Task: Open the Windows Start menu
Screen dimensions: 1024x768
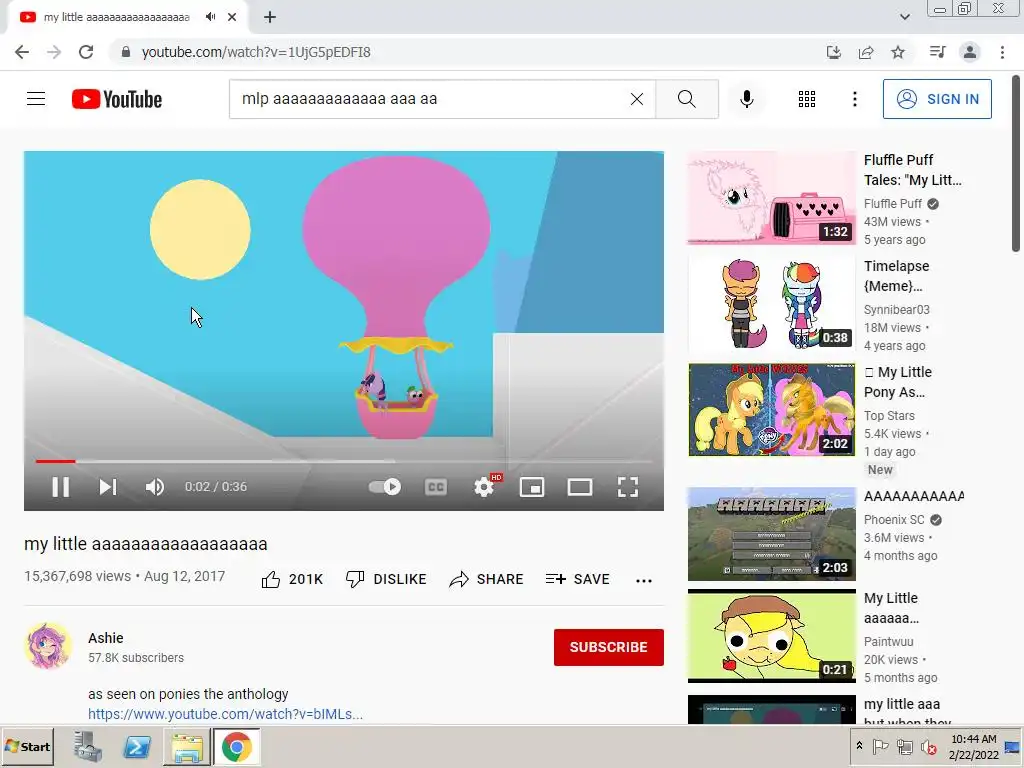Action: coord(28,746)
